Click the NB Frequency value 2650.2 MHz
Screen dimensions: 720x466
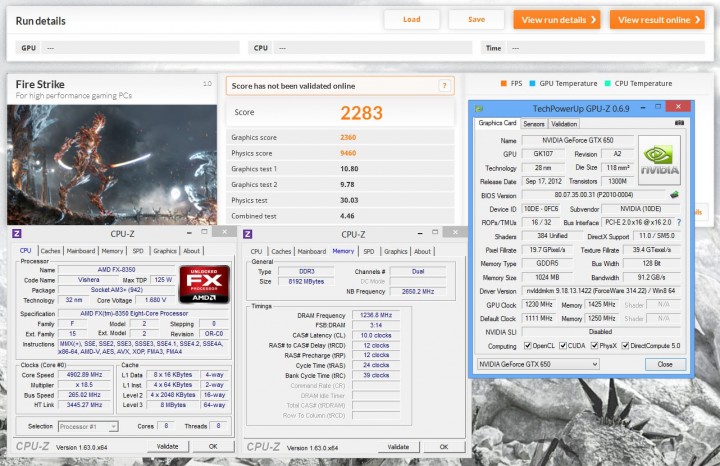[418, 291]
